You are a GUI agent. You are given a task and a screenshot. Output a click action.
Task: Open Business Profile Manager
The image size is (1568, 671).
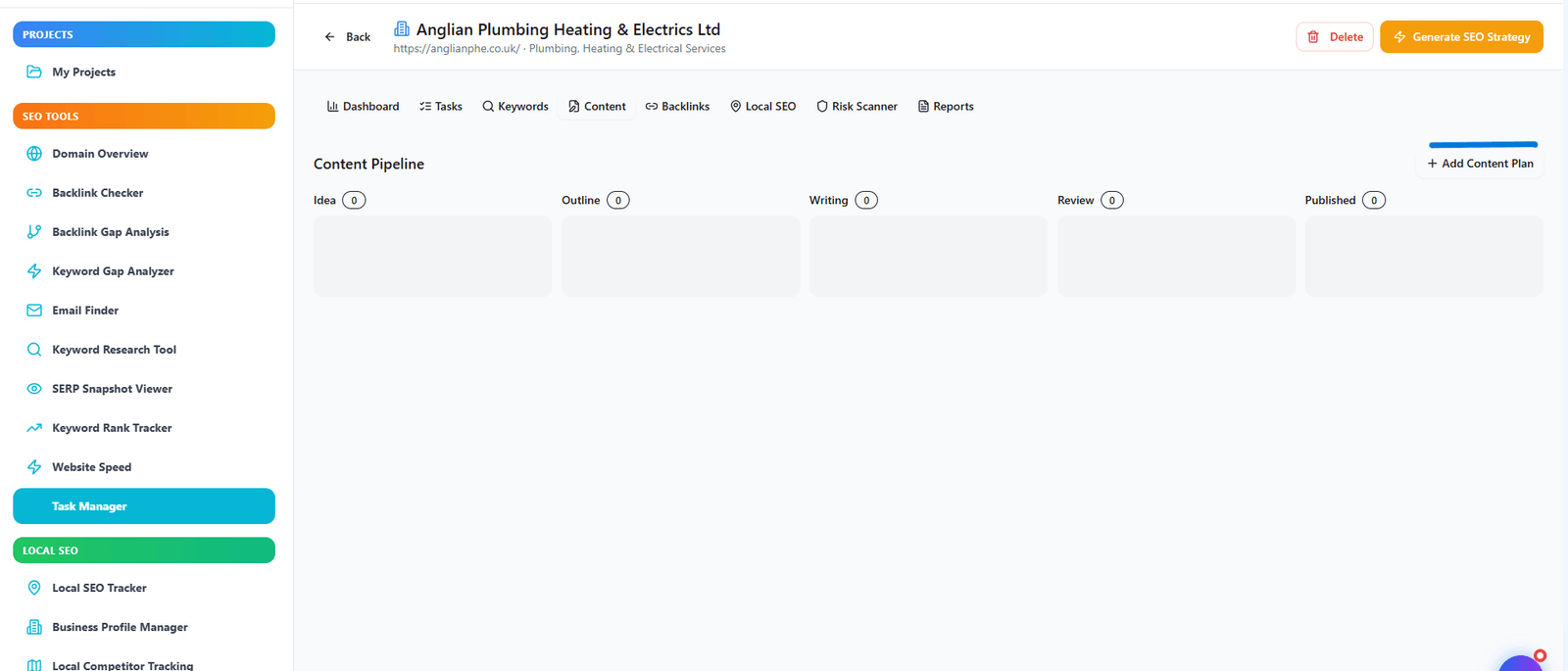[x=144, y=627]
